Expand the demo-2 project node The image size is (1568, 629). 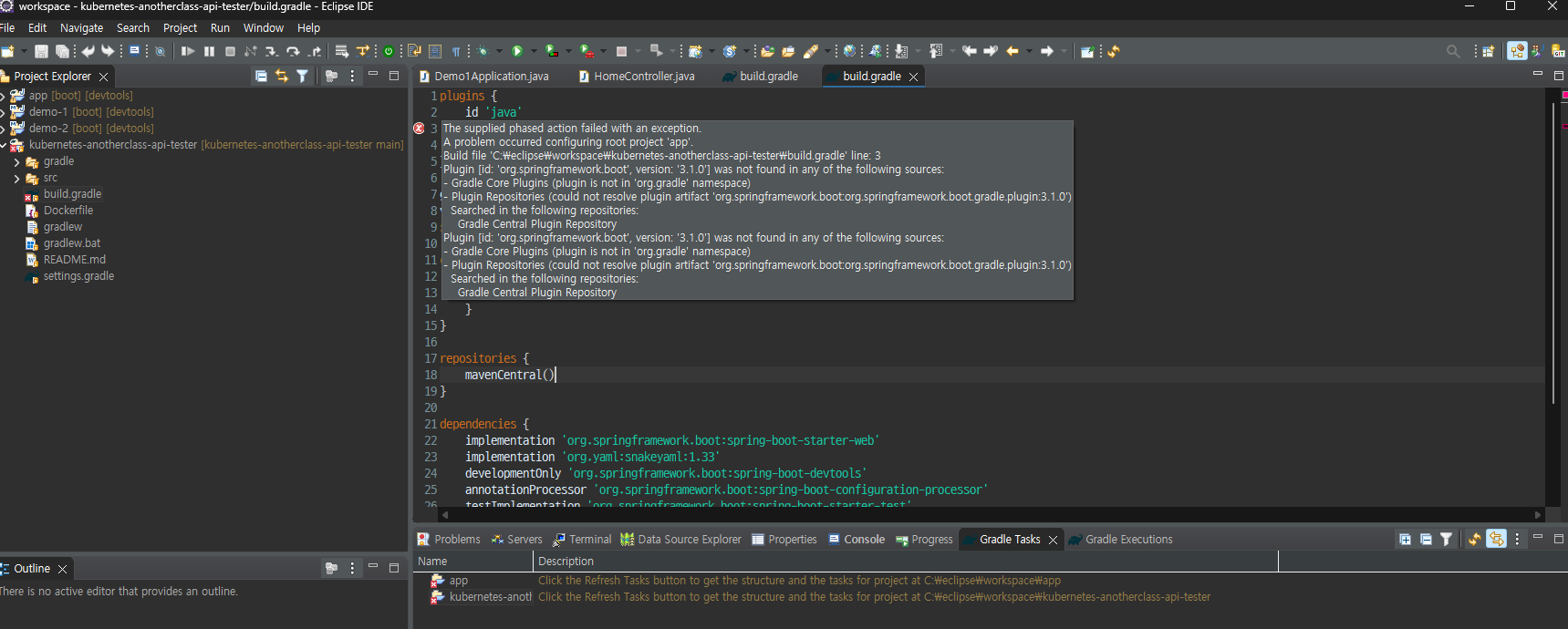(x=3, y=129)
